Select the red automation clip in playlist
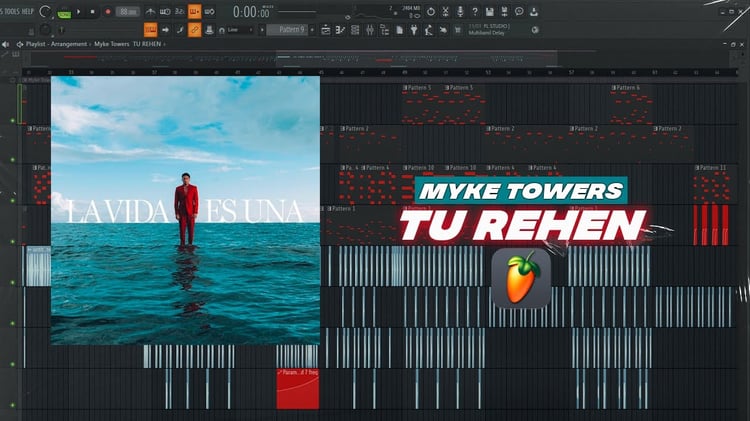Image resolution: width=750 pixels, height=421 pixels. tap(298, 389)
